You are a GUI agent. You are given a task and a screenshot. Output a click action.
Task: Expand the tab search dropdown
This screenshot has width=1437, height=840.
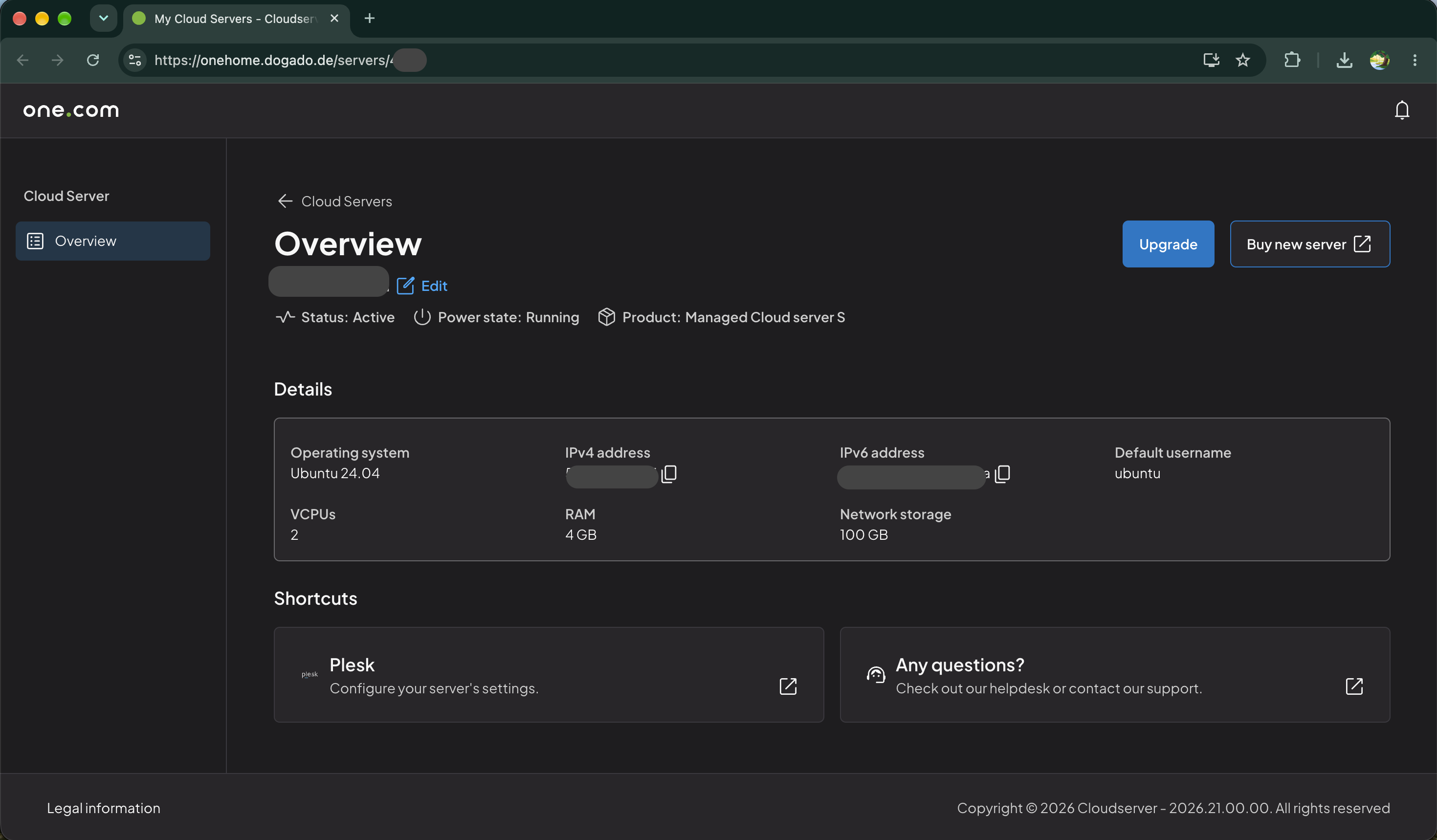[104, 18]
